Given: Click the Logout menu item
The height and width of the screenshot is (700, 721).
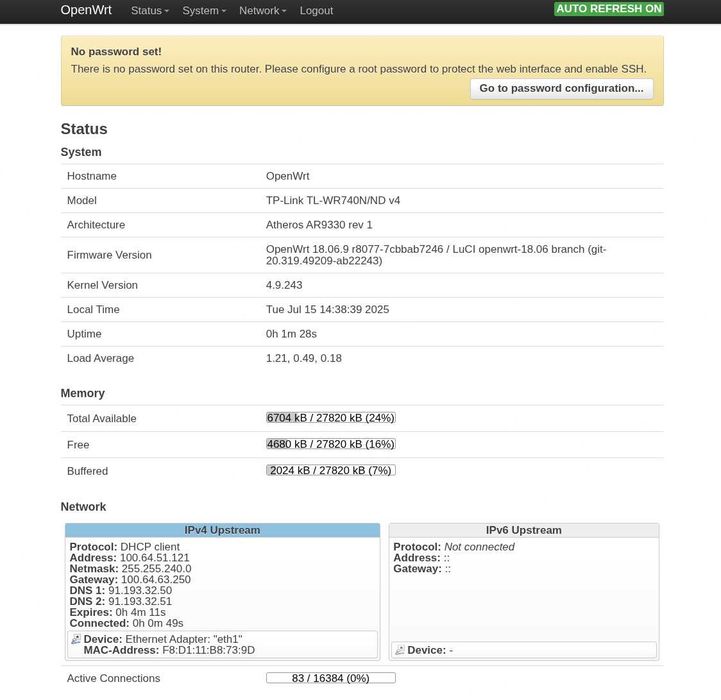Looking at the screenshot, I should pos(316,11).
